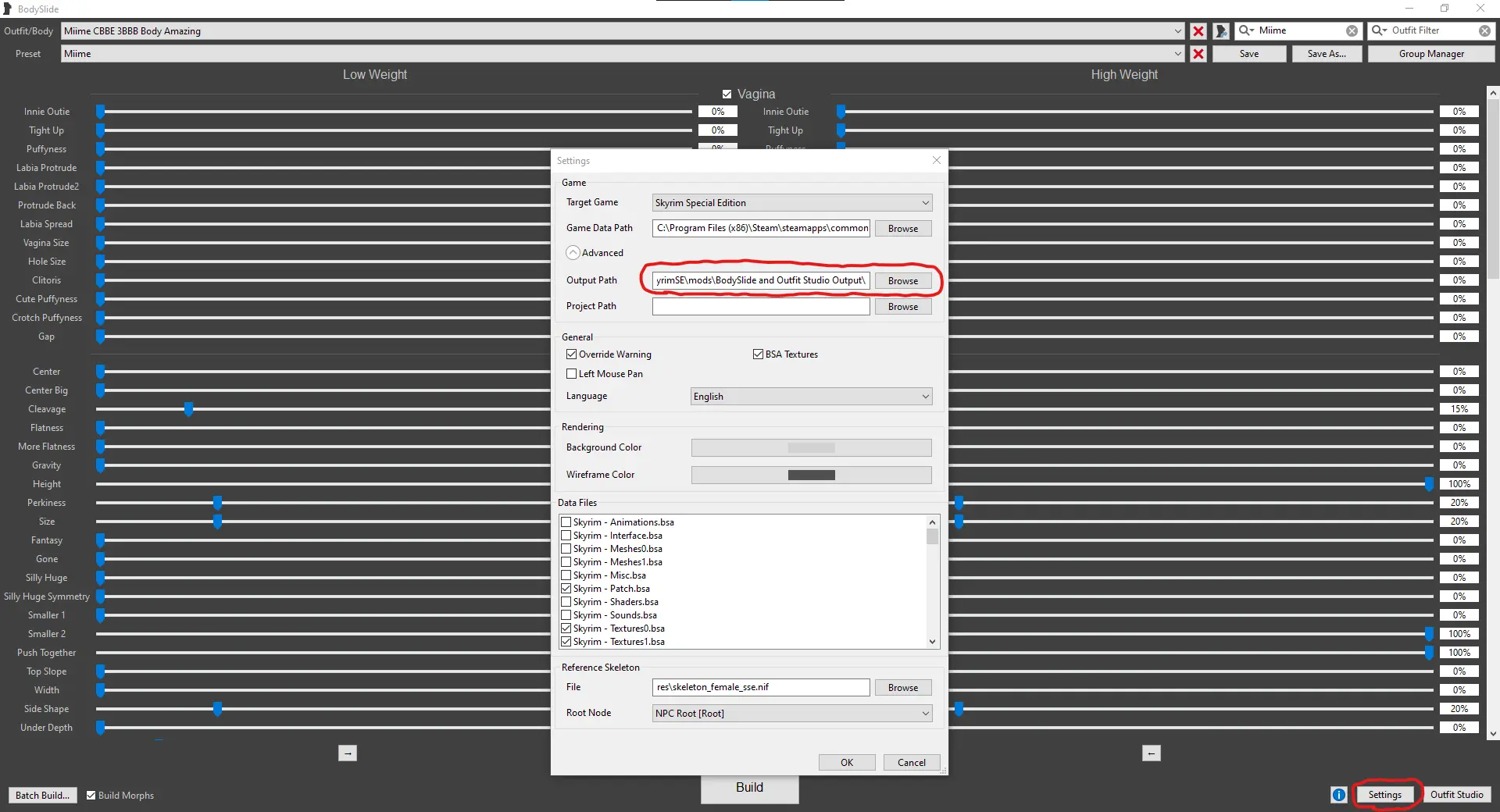
Task: Disable the Override Warning checkbox
Action: (x=571, y=354)
